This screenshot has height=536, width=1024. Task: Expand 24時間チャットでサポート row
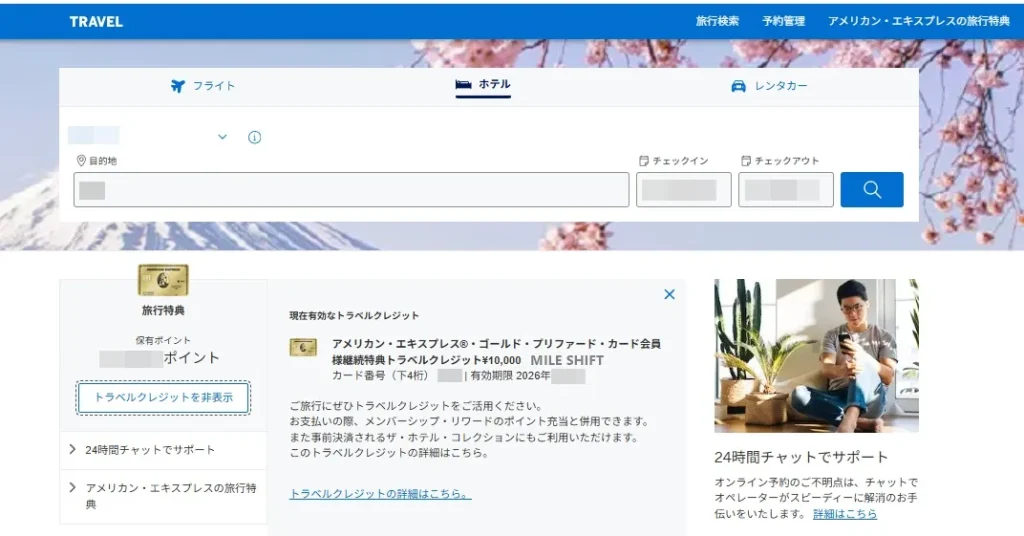[x=163, y=450]
